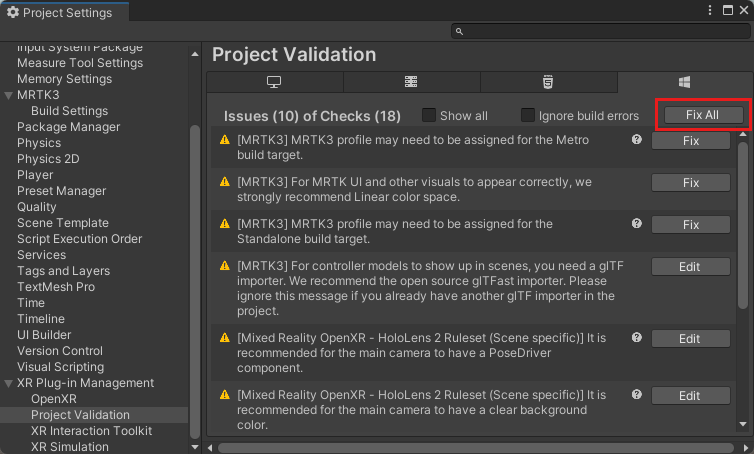Click the help icon for PoseDriver issue
The width and height of the screenshot is (754, 454).
pos(636,338)
